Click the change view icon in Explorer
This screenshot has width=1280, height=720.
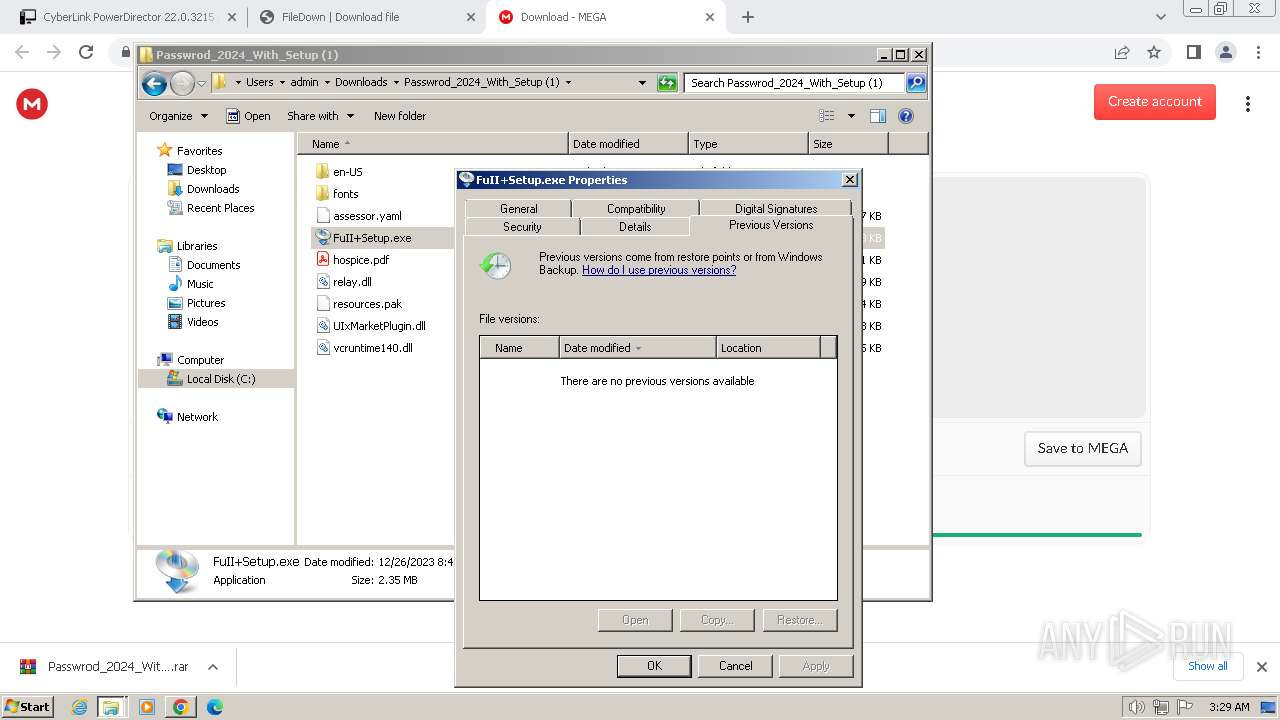(827, 116)
